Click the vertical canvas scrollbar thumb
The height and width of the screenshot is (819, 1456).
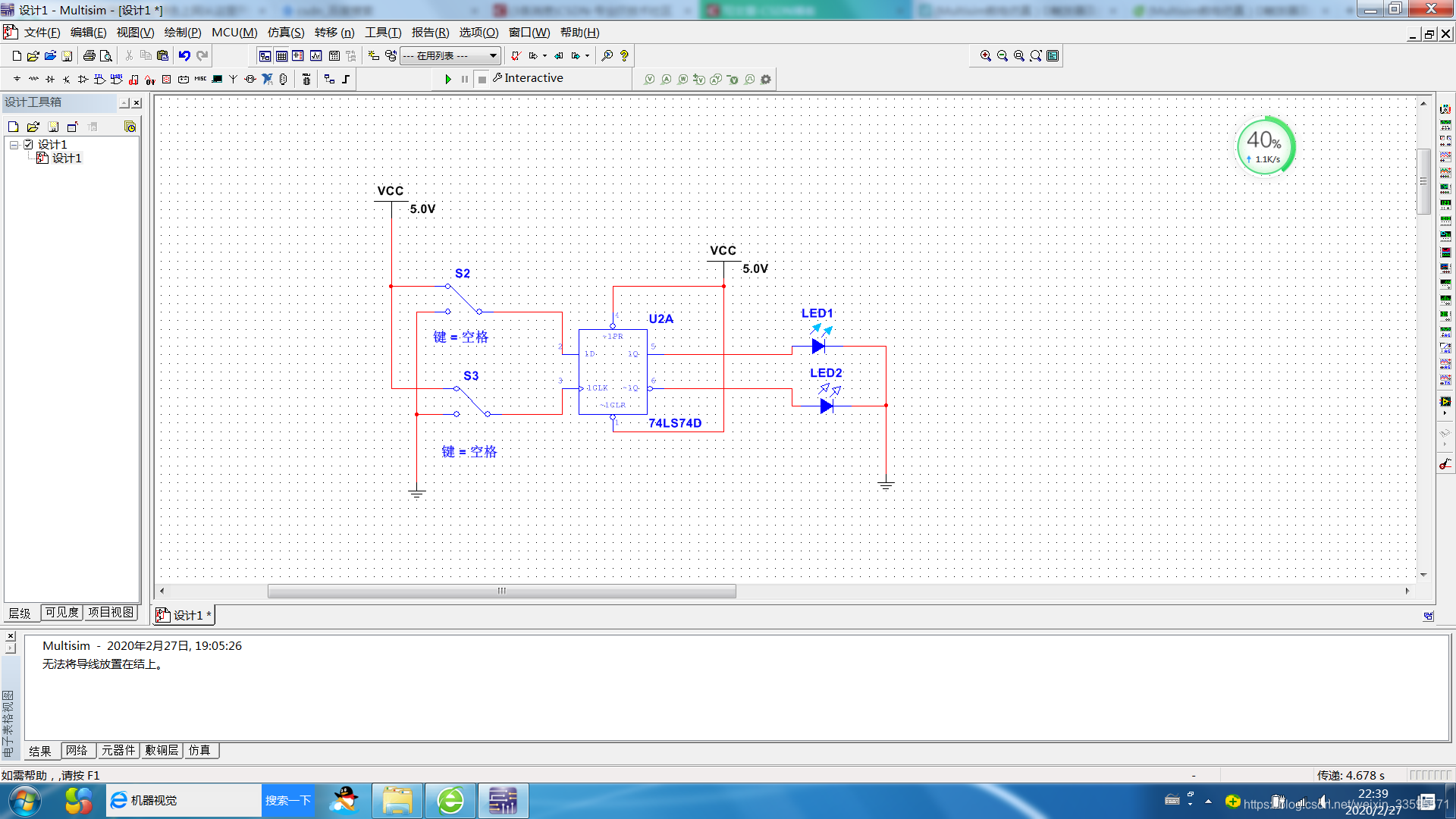(x=1423, y=182)
